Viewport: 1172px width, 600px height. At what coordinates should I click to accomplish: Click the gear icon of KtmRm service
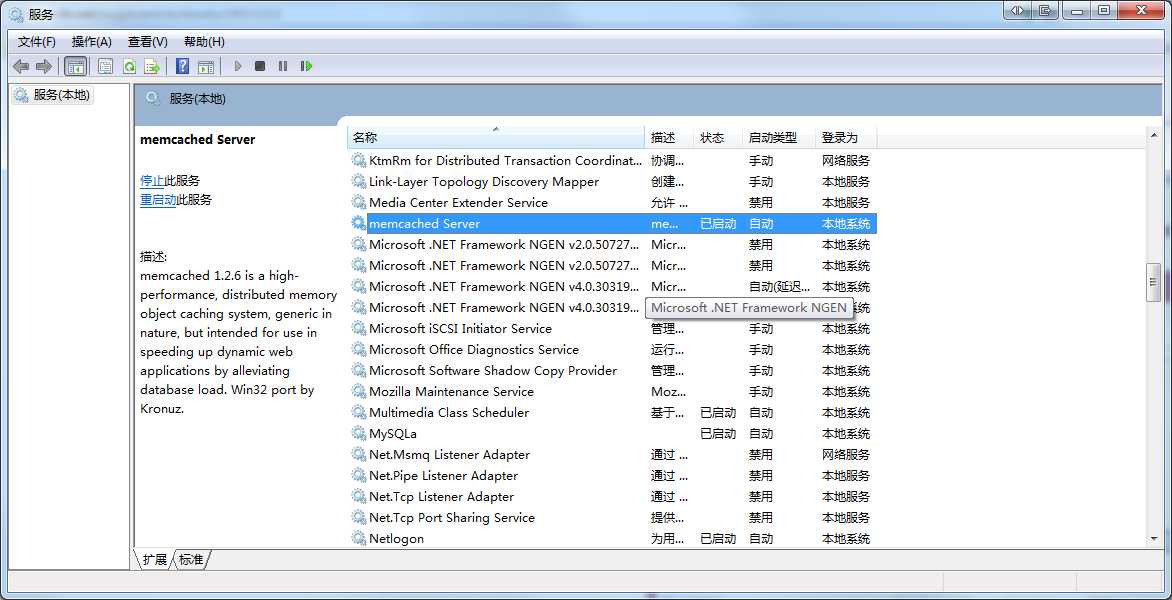(x=359, y=161)
